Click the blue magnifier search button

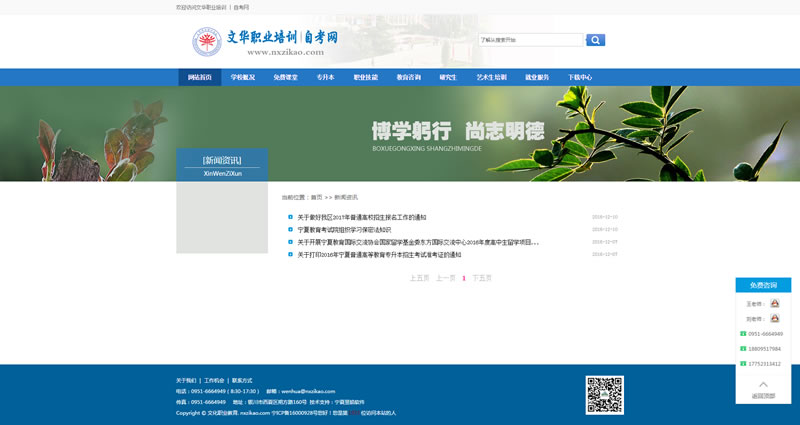(x=595, y=40)
